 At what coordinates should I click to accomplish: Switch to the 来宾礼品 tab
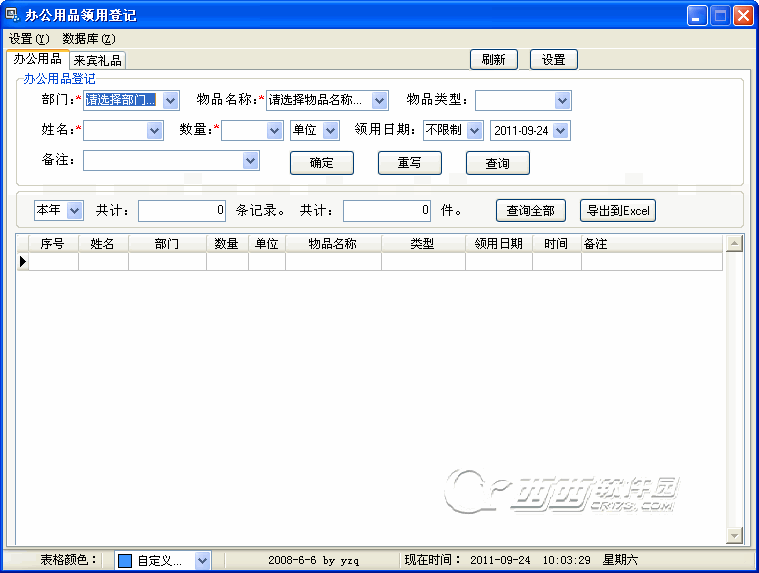click(x=97, y=60)
